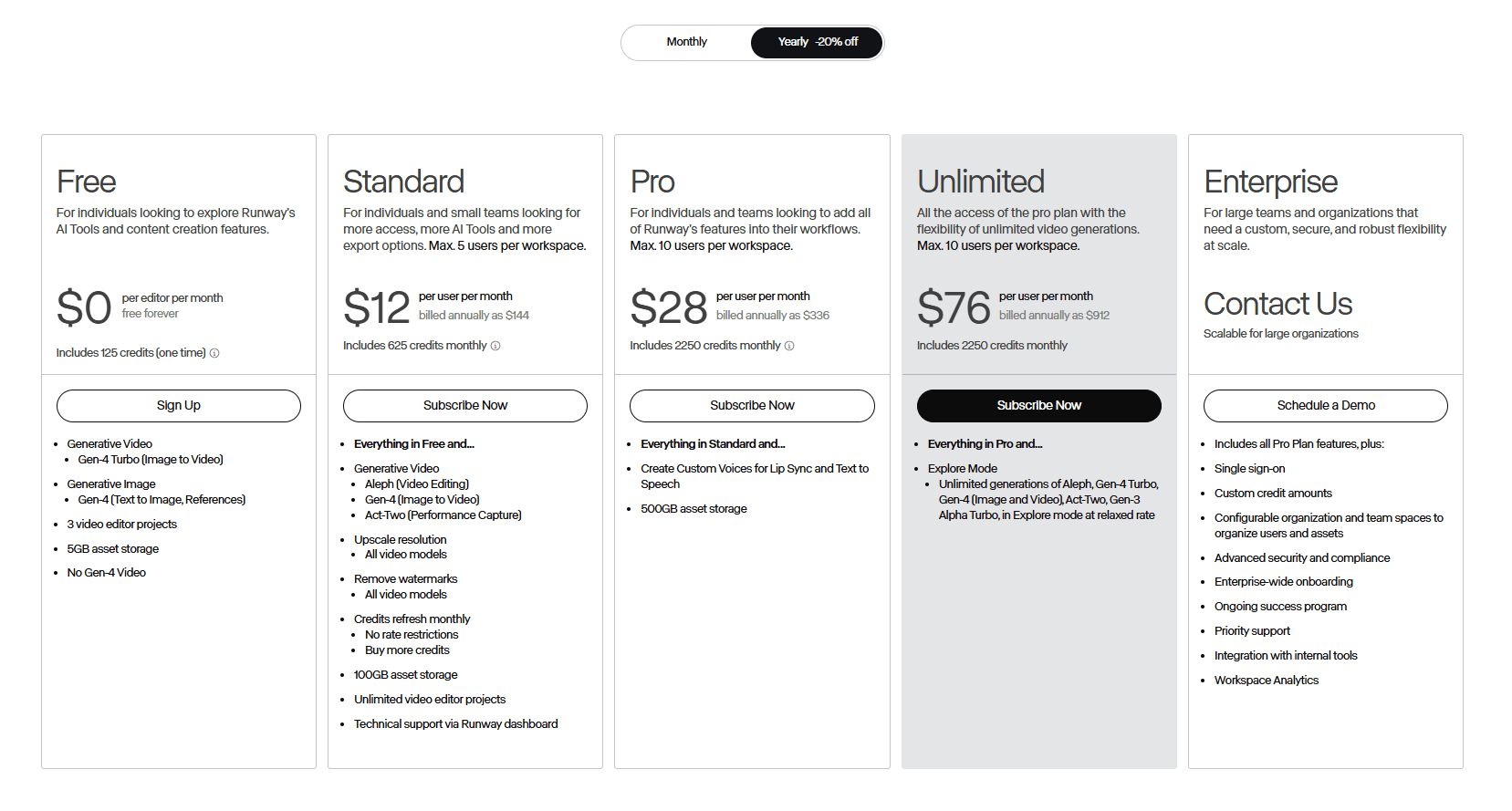Click the $76 price in Unlimited plan
The width and height of the screenshot is (1512, 811).
[x=953, y=307]
